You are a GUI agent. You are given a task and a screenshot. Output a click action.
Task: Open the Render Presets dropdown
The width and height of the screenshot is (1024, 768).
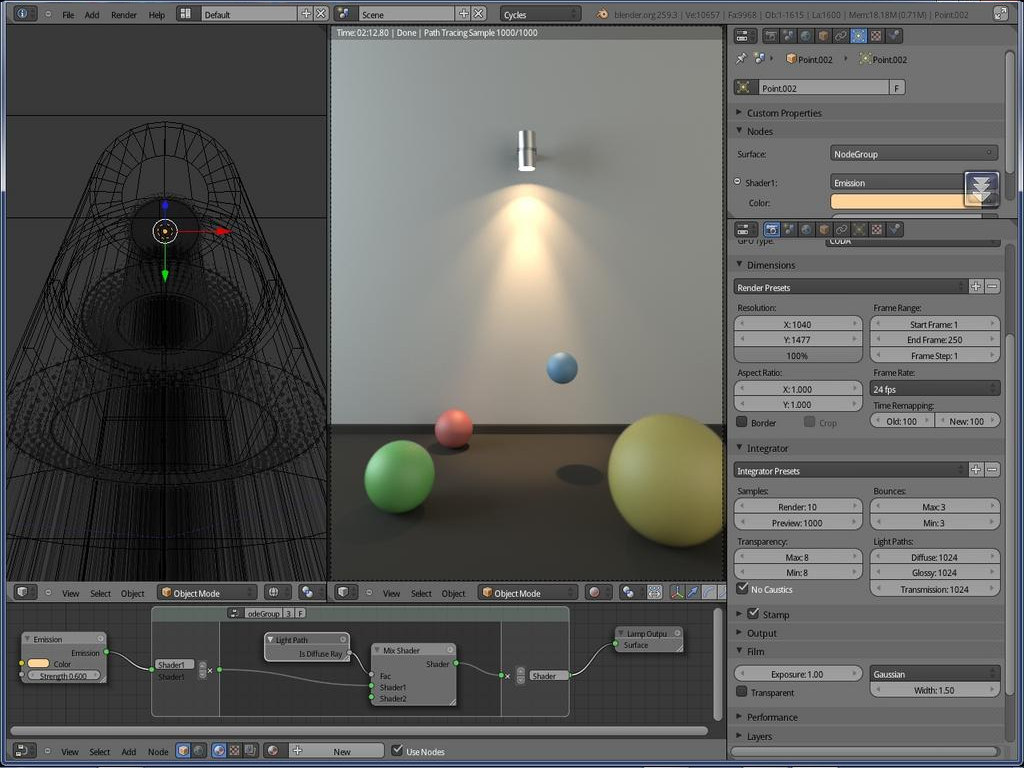(x=850, y=287)
